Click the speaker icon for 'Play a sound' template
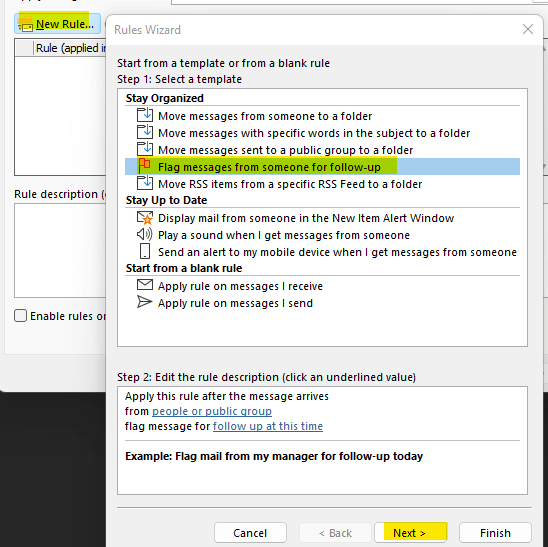This screenshot has height=547, width=548. pos(145,234)
